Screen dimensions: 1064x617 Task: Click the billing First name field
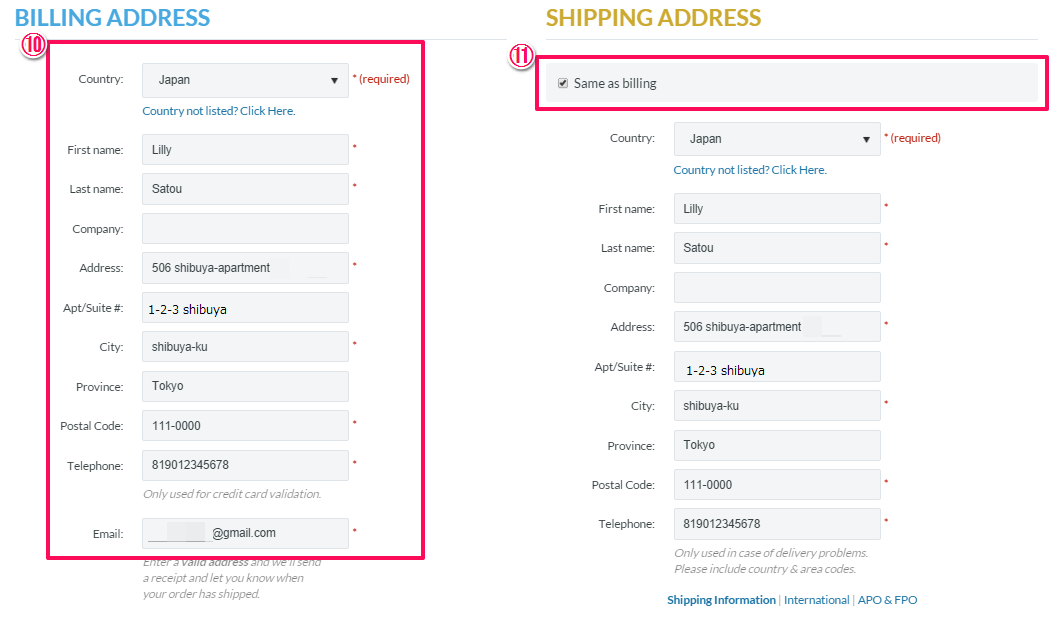tap(245, 150)
